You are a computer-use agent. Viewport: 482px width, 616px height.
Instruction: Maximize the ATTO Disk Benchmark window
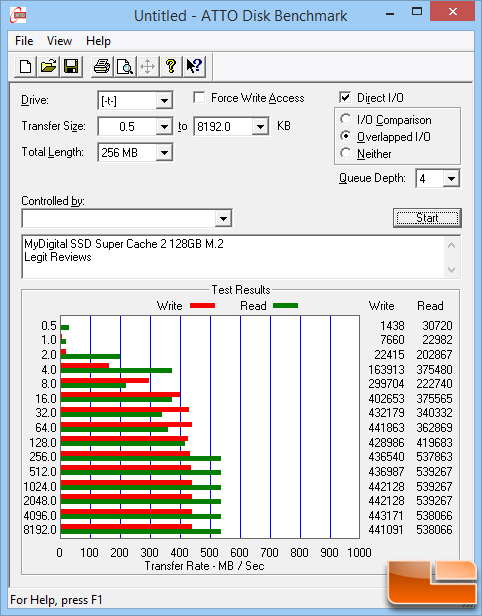pos(417,12)
